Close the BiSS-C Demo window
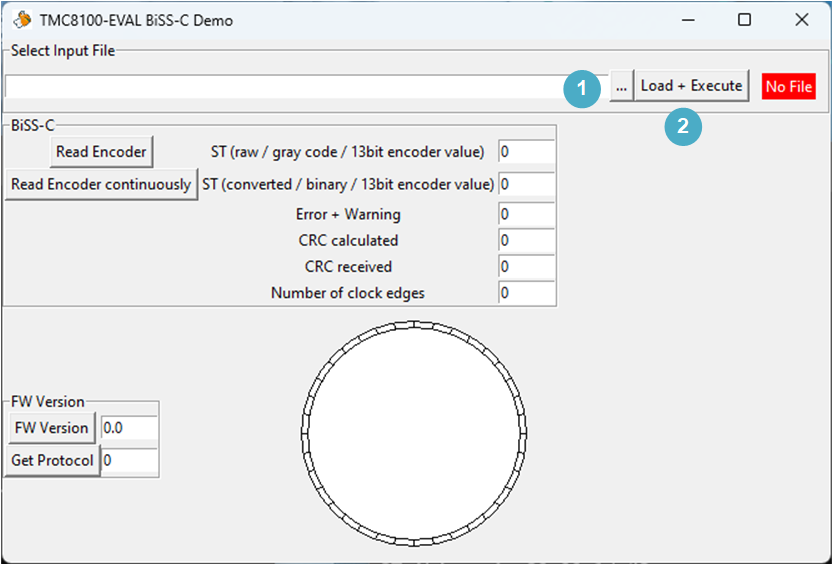The image size is (833, 565). [802, 20]
